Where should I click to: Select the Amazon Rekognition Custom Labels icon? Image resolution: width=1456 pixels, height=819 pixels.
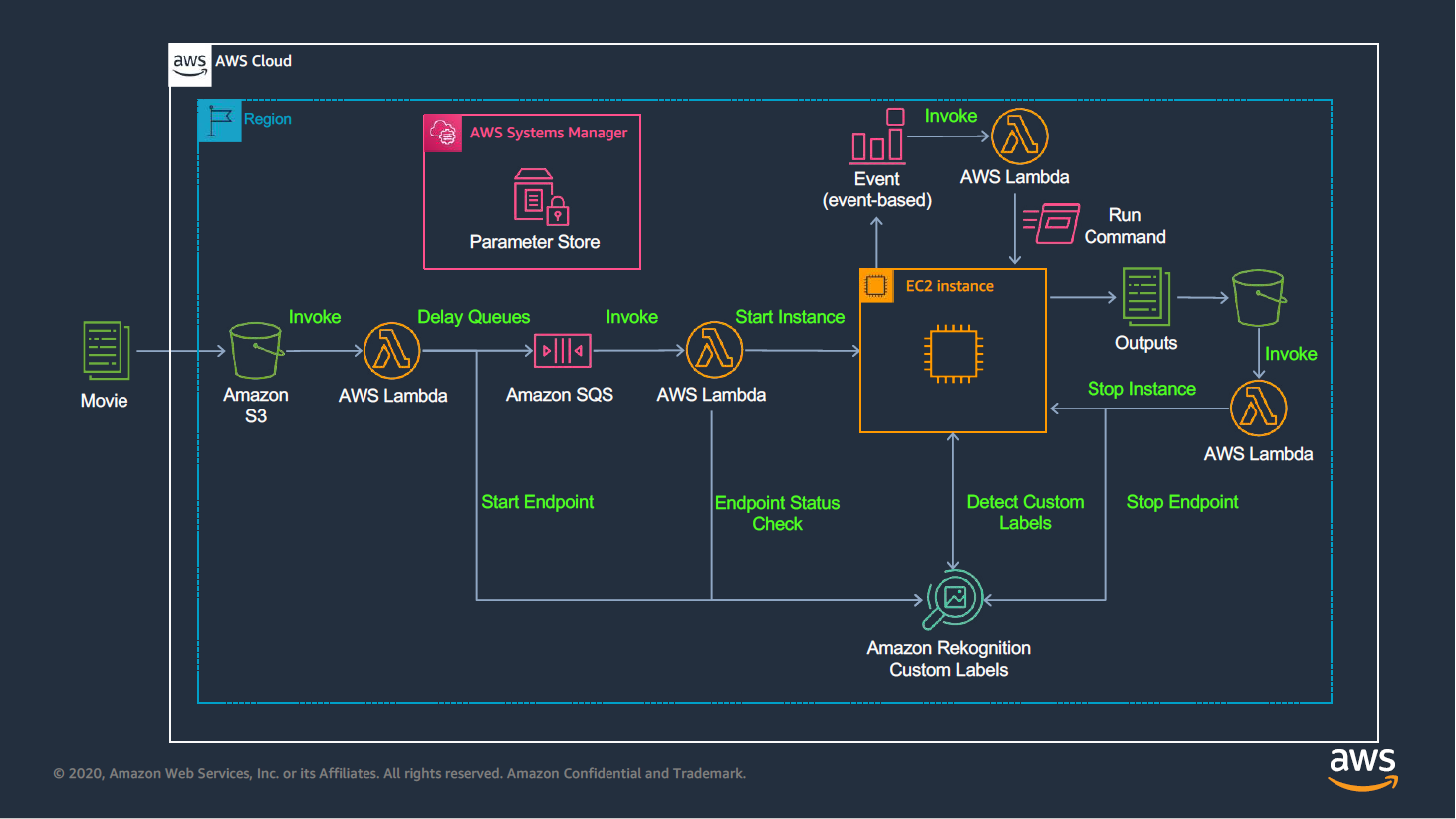click(x=954, y=599)
